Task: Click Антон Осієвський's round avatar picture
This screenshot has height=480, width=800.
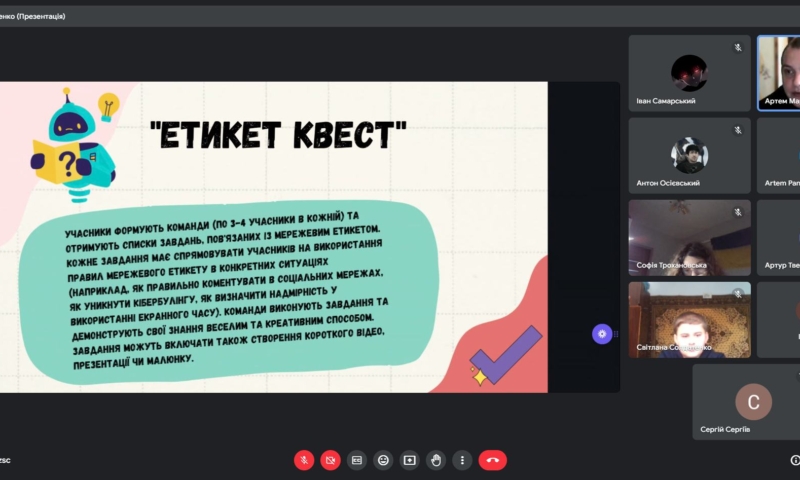Action: [689, 156]
